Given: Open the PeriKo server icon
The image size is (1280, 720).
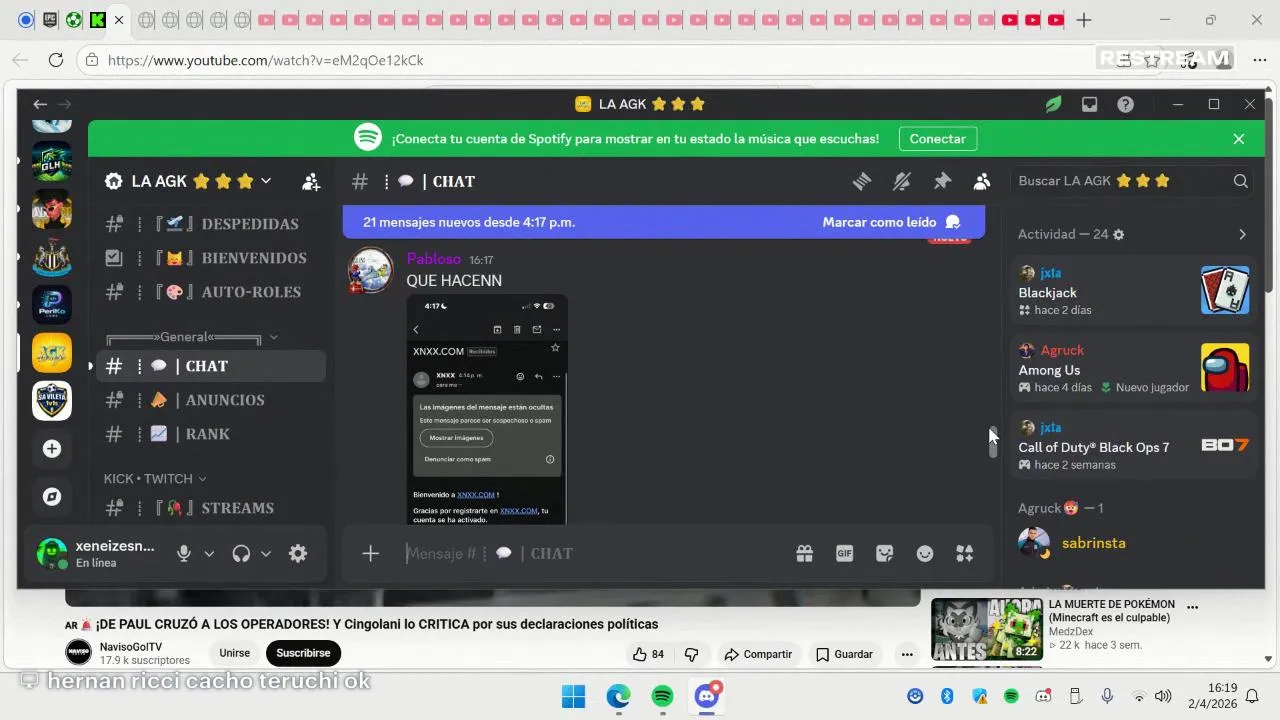Looking at the screenshot, I should [52, 305].
